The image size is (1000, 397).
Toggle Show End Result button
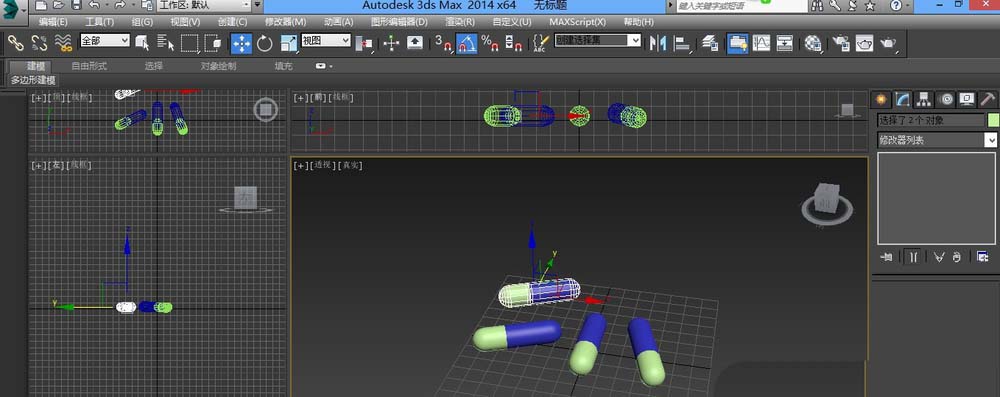click(913, 257)
